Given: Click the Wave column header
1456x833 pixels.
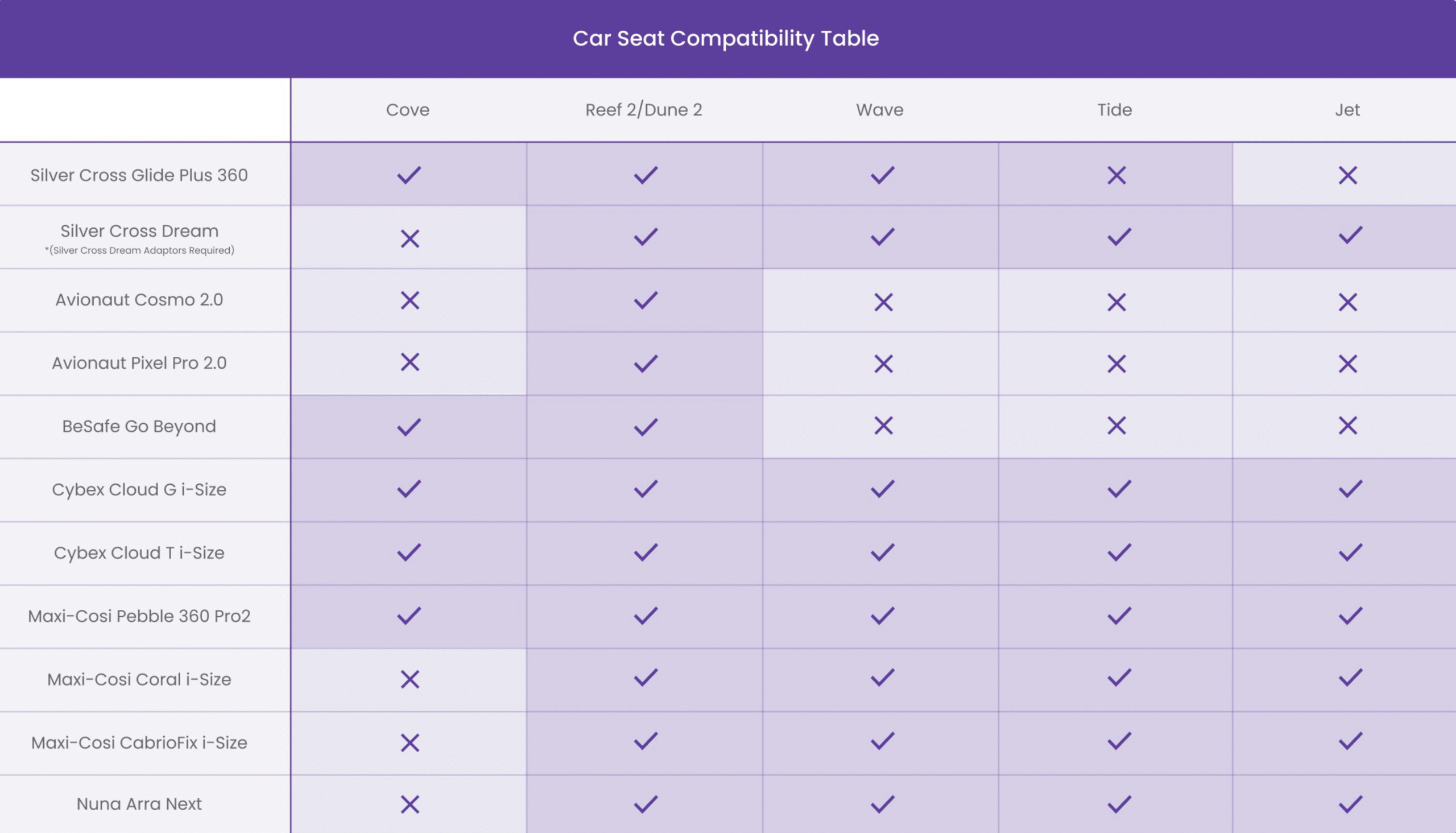Looking at the screenshot, I should (879, 110).
